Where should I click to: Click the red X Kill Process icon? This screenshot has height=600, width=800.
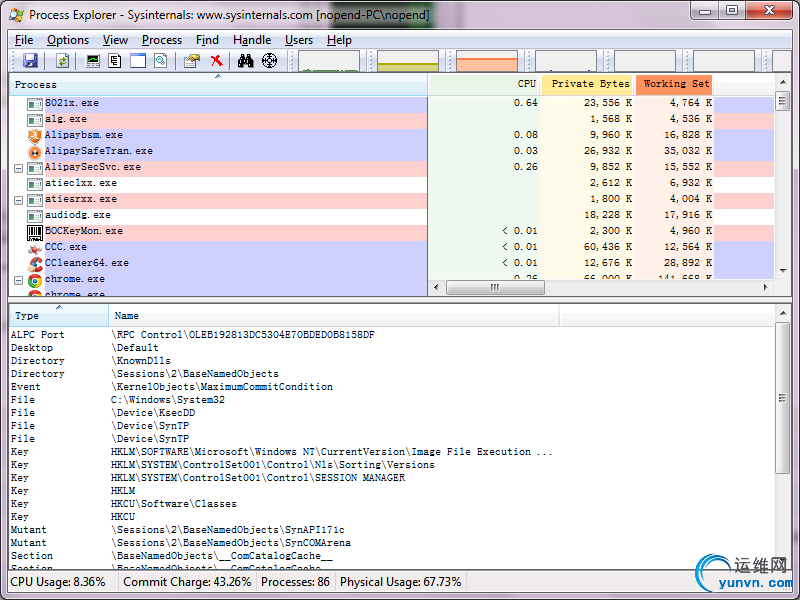pos(216,61)
